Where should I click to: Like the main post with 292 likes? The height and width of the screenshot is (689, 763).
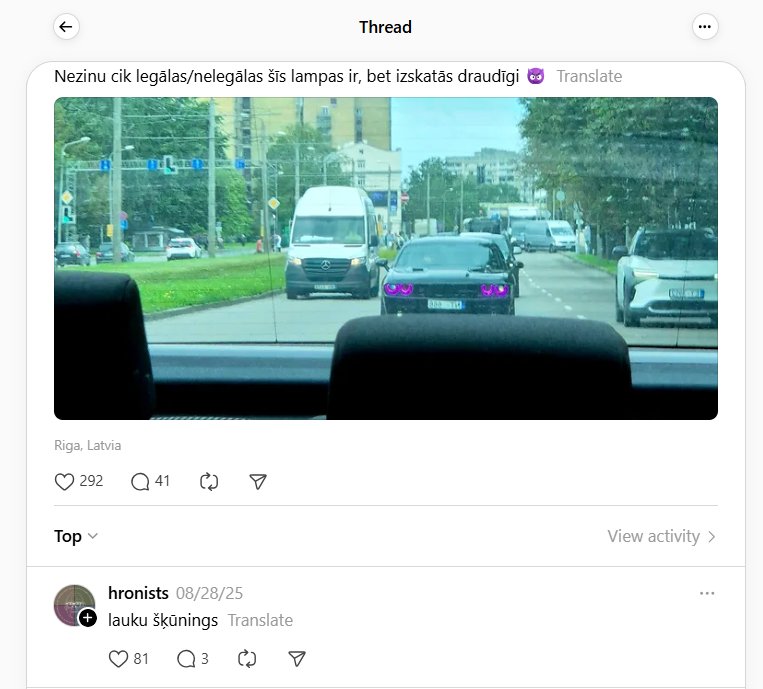click(64, 482)
